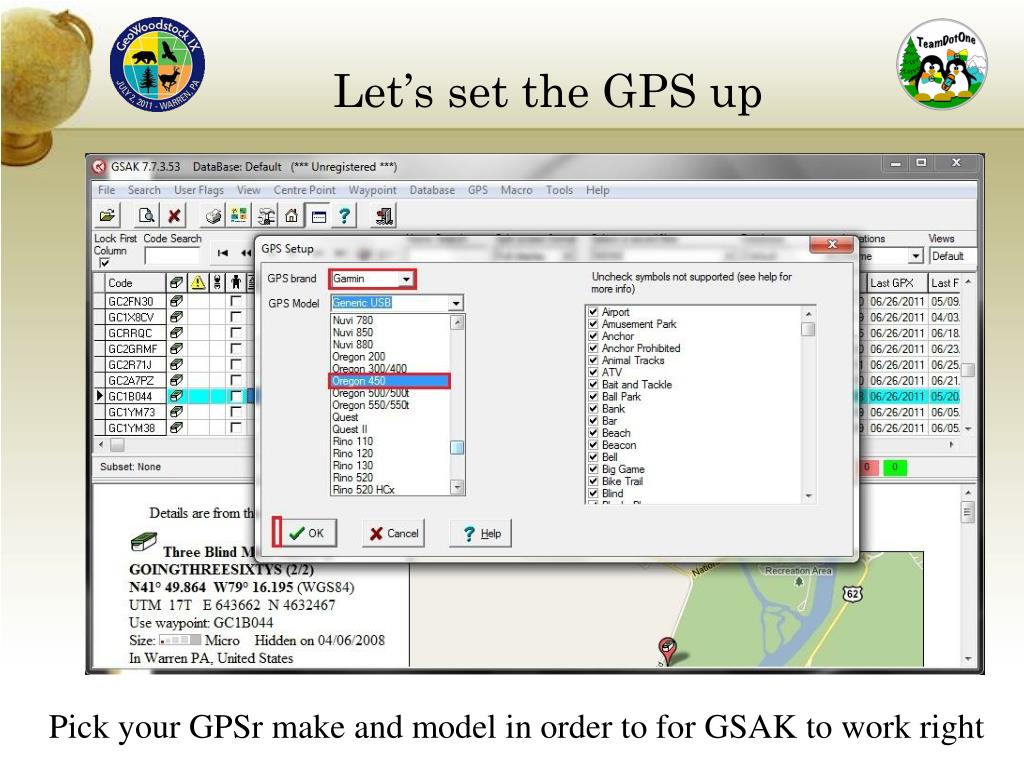
Task: Uncheck the Beach symbol checkbox
Action: [593, 433]
